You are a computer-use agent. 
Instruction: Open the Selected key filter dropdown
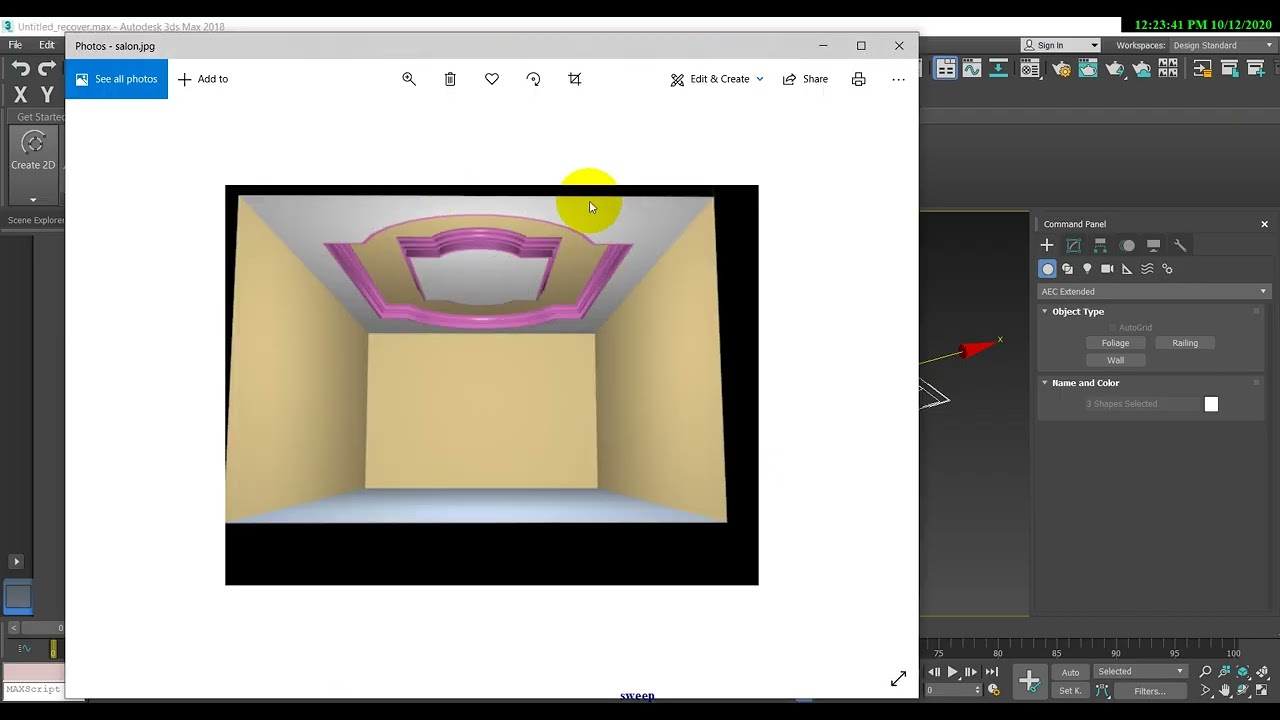(x=1140, y=672)
